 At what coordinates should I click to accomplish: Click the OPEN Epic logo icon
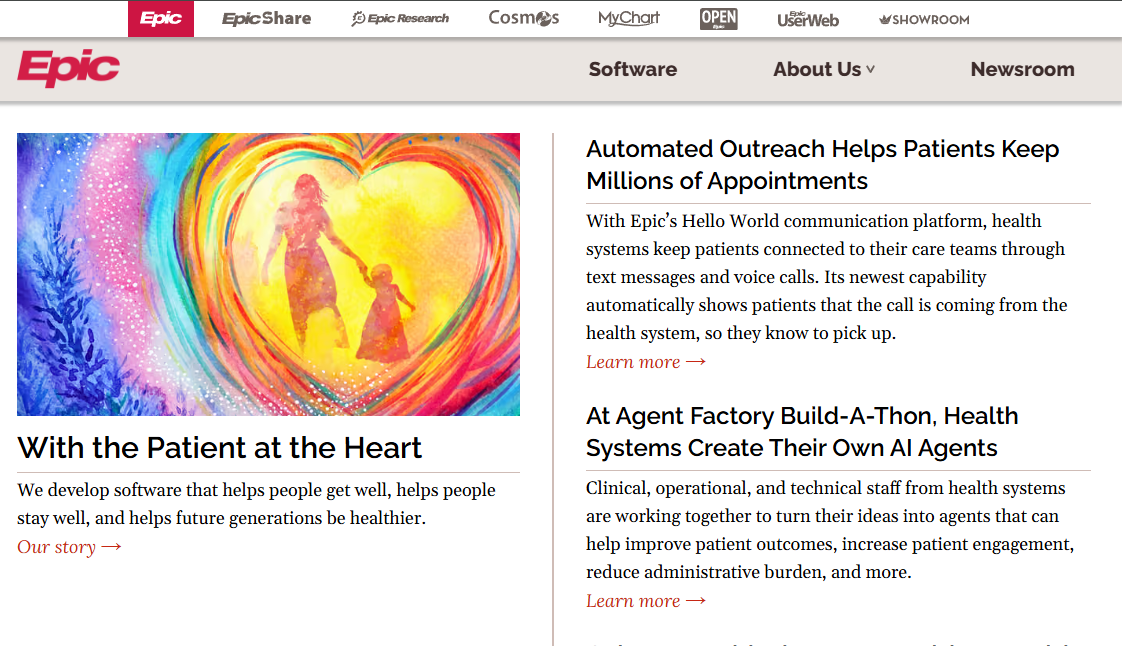tap(718, 19)
